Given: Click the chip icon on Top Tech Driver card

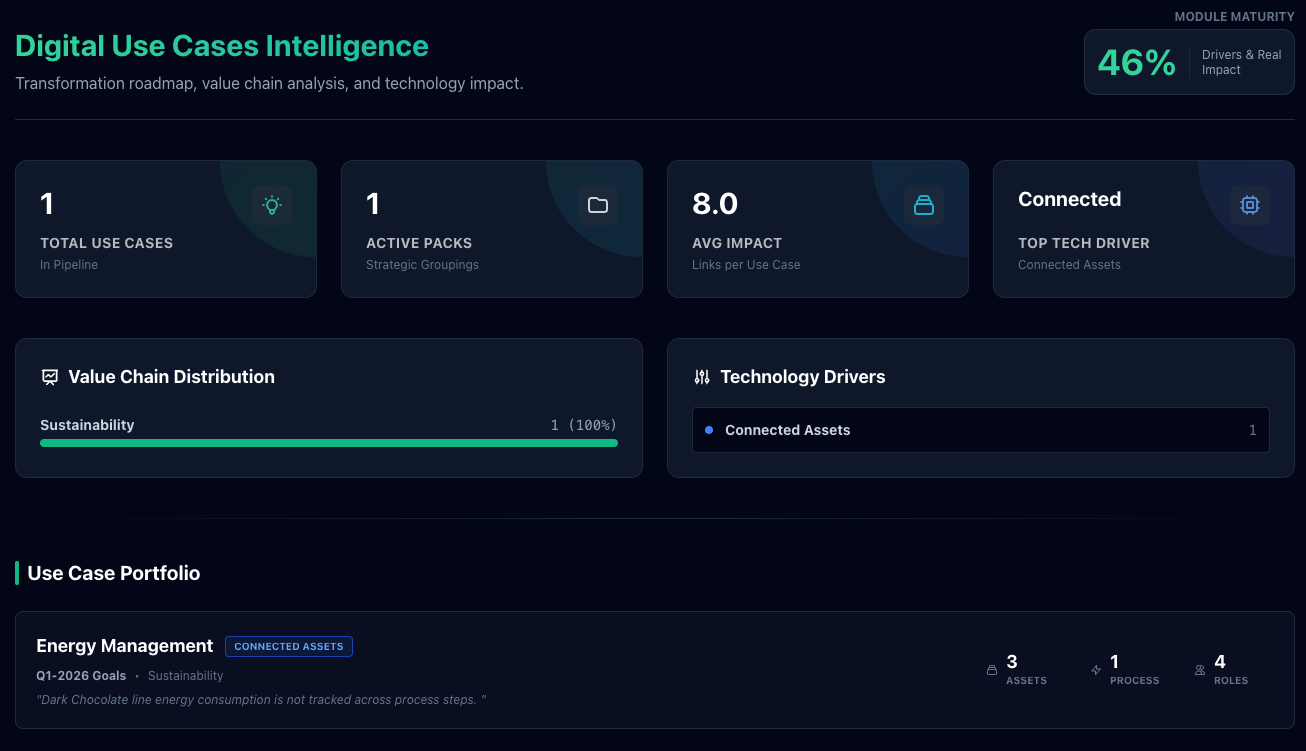Looking at the screenshot, I should 1250,205.
